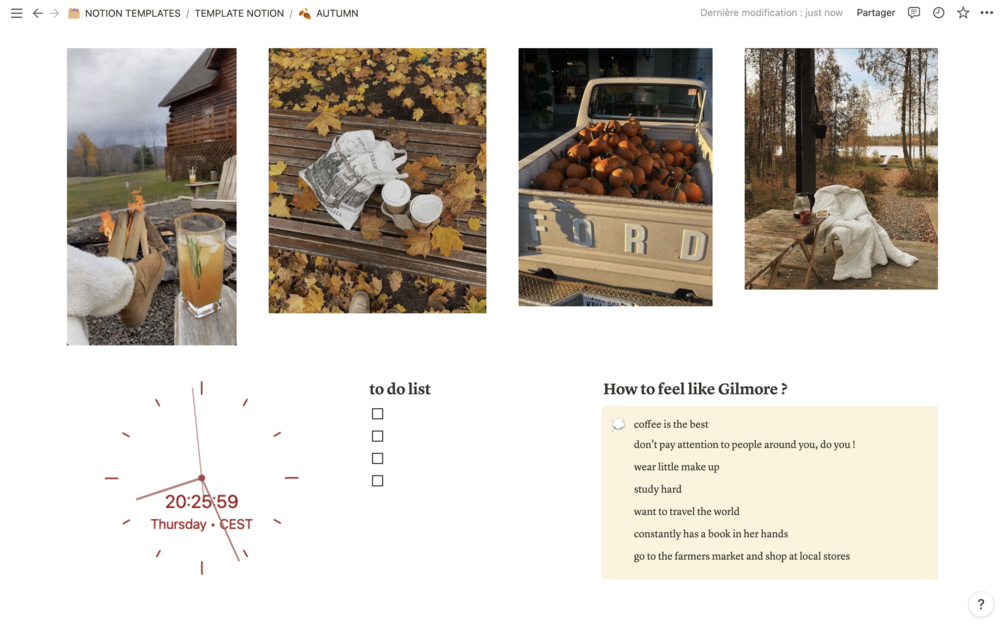
Task: Click the Dernière modification timestamp
Action: [771, 13]
